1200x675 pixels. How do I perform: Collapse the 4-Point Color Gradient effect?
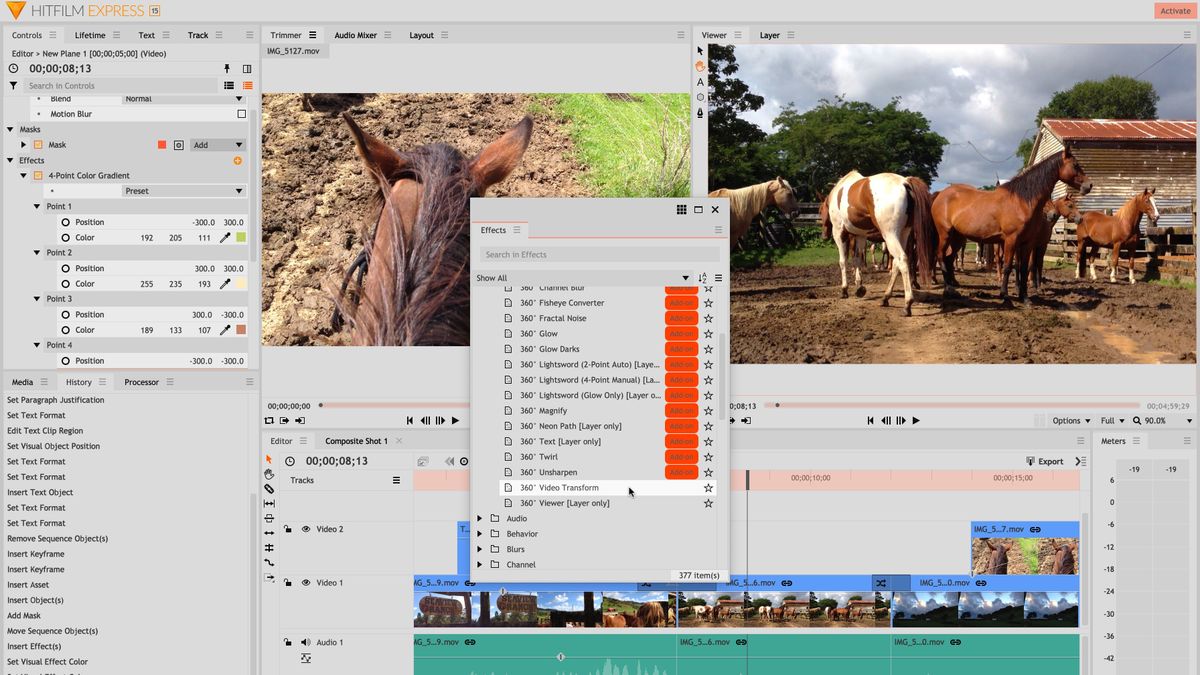tap(22, 175)
